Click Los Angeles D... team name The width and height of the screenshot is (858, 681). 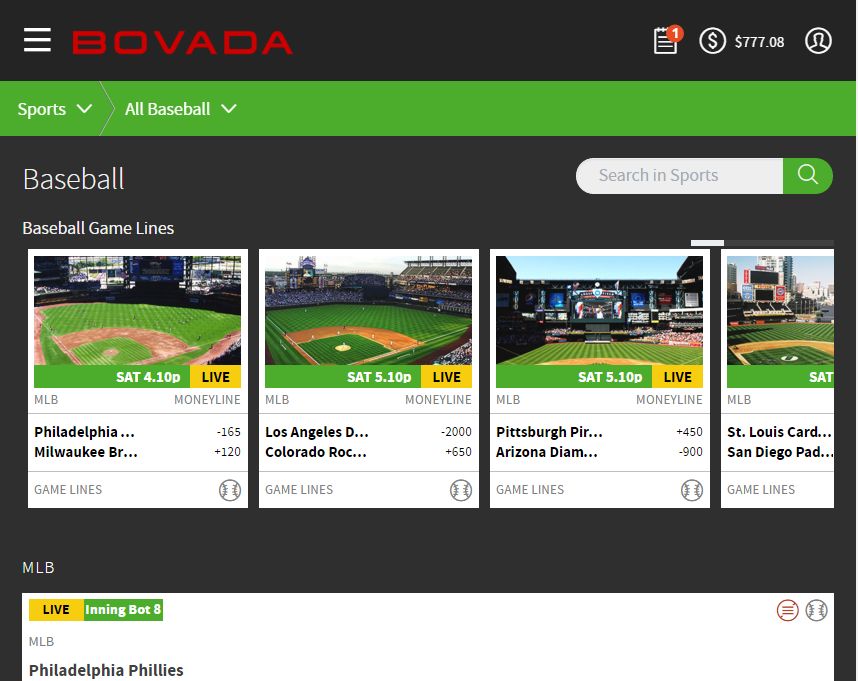point(317,432)
